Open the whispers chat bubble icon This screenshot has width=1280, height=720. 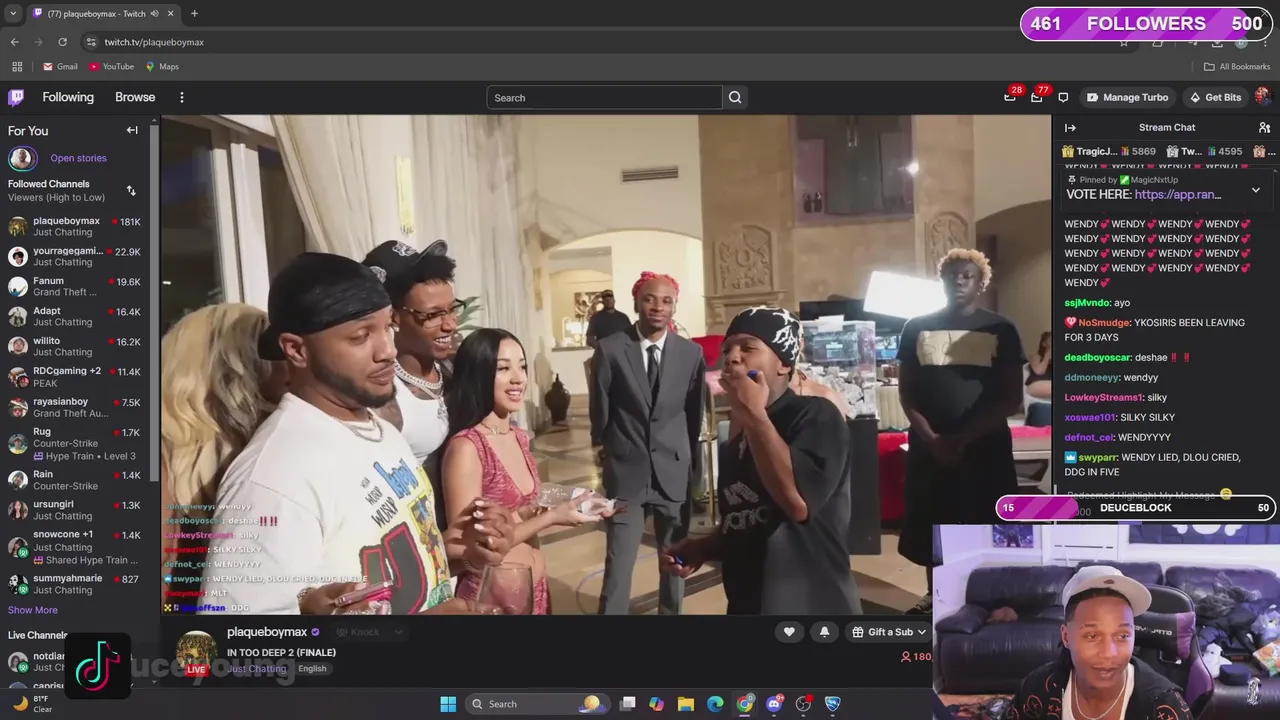coord(1063,97)
